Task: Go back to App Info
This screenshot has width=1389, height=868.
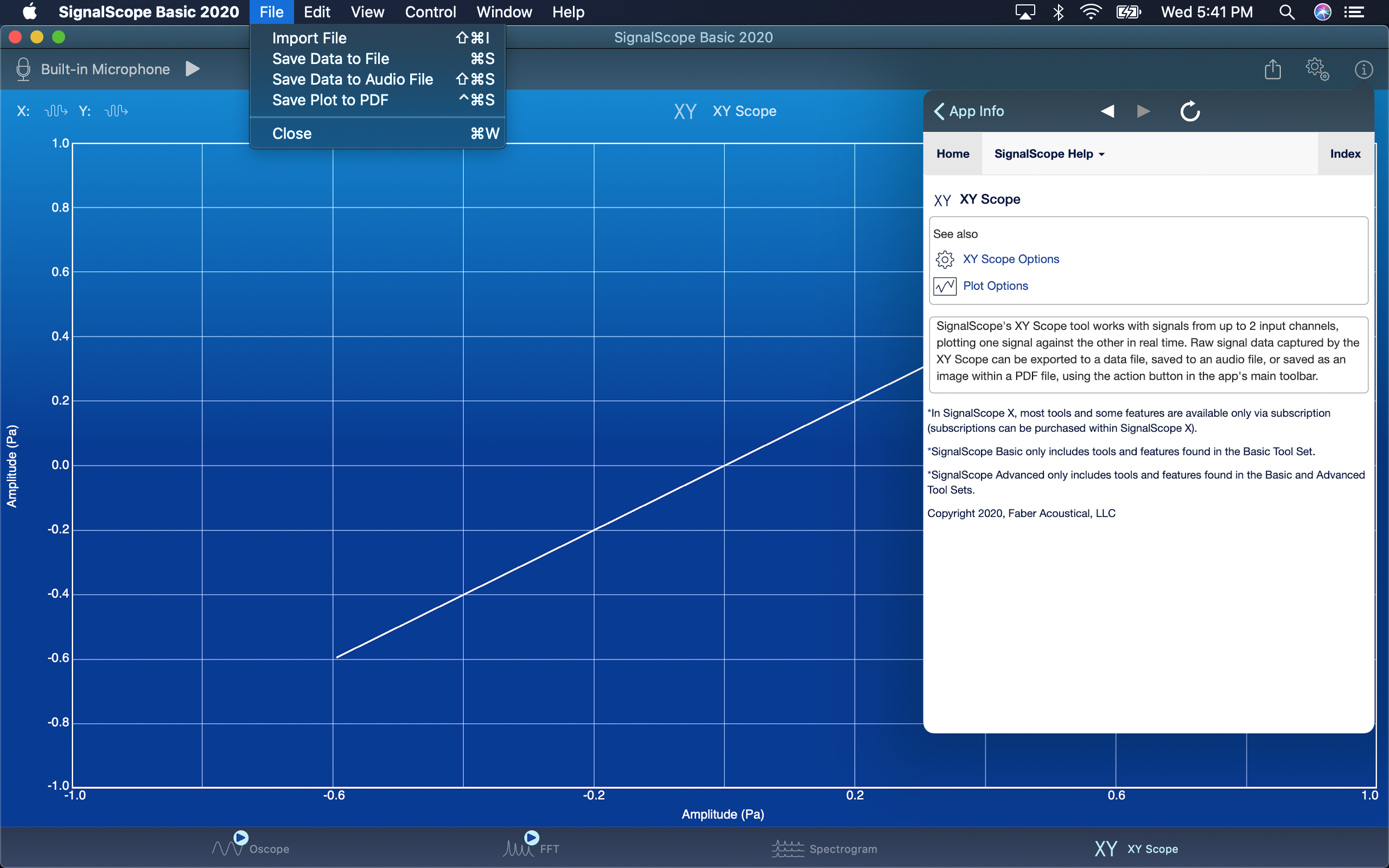Action: point(970,111)
